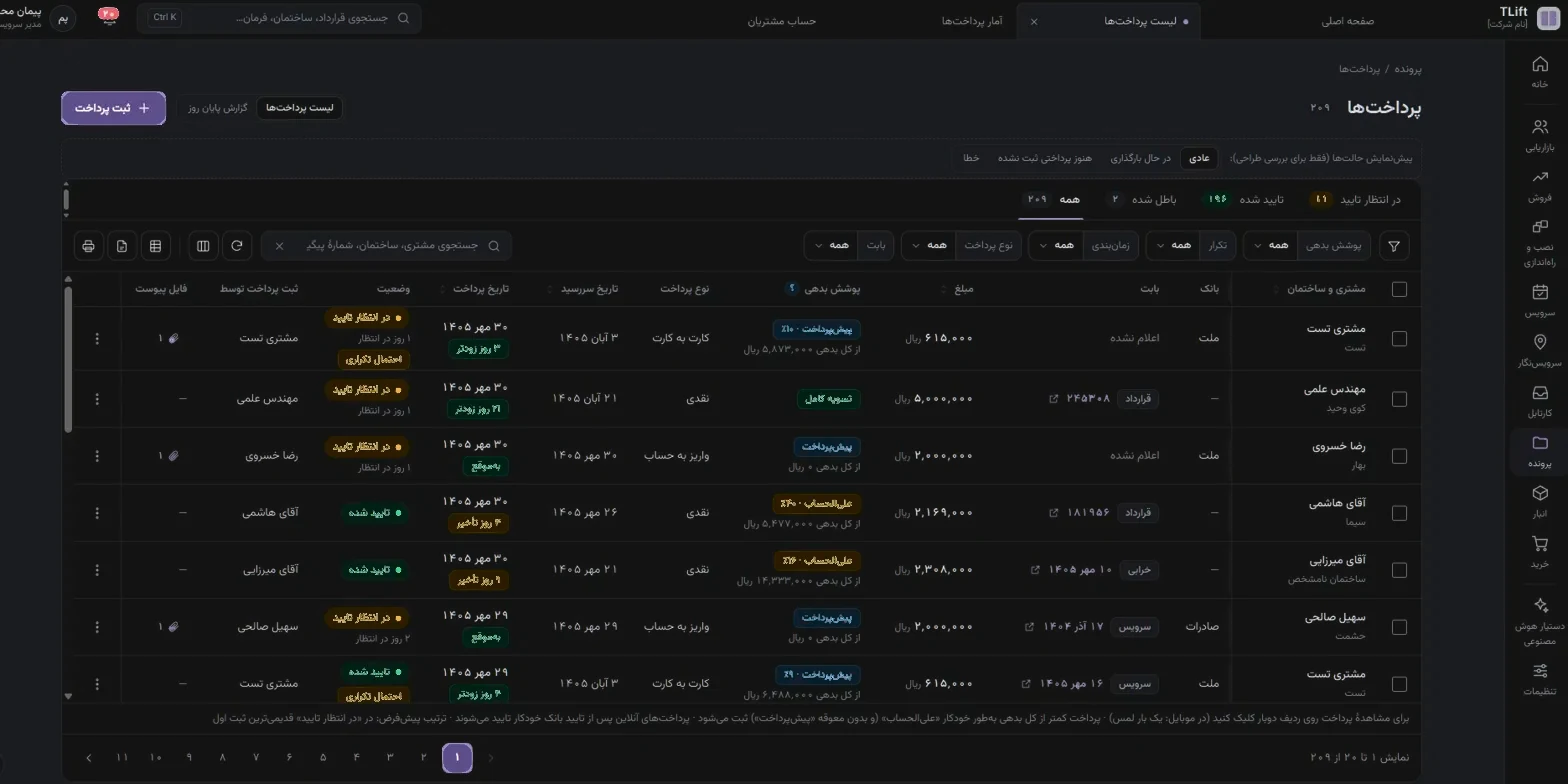
Task: Check the row checkbox for آقای هاشمی
Action: click(1399, 513)
